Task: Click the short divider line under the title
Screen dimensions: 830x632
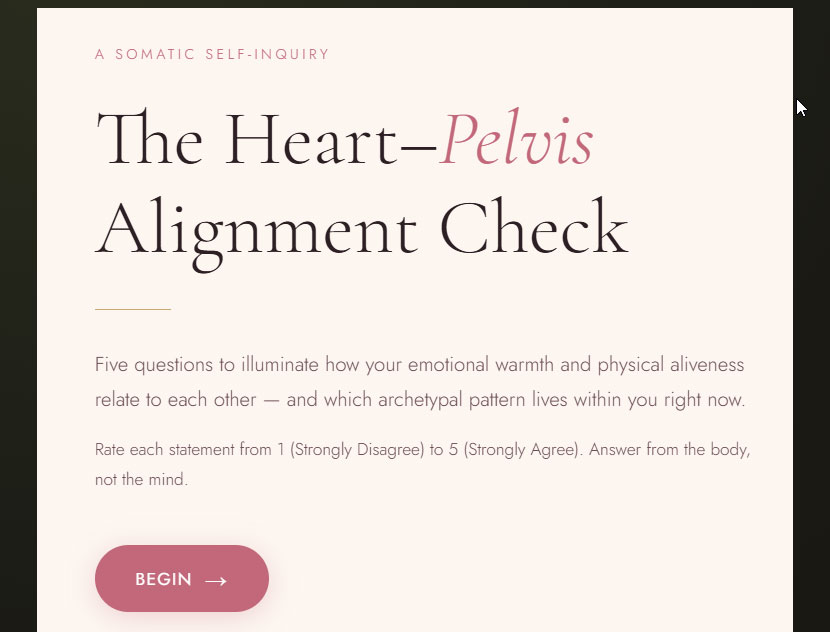Action: click(133, 310)
